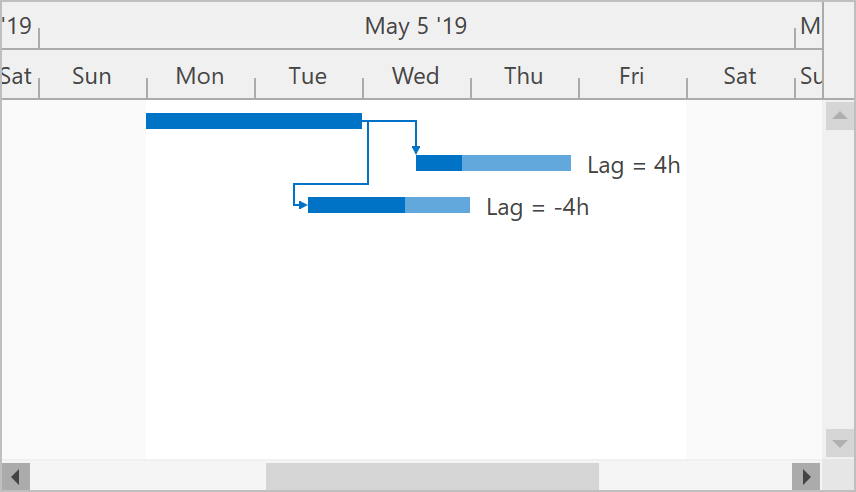Viewport: 856px width, 492px height.
Task: Click the dependency arrowhead entering the Lag = 4h task
Action: pos(416,150)
